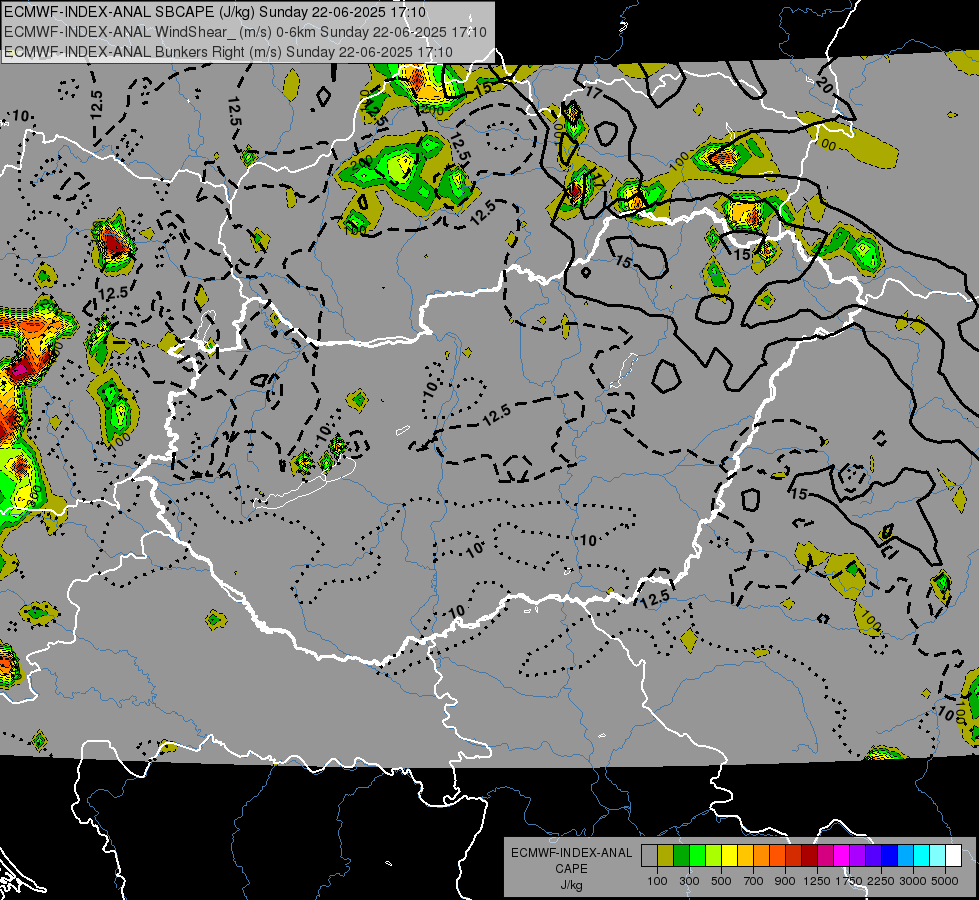Click the 1750 value under the legend
Screen dimensions: 979x900
849,881
